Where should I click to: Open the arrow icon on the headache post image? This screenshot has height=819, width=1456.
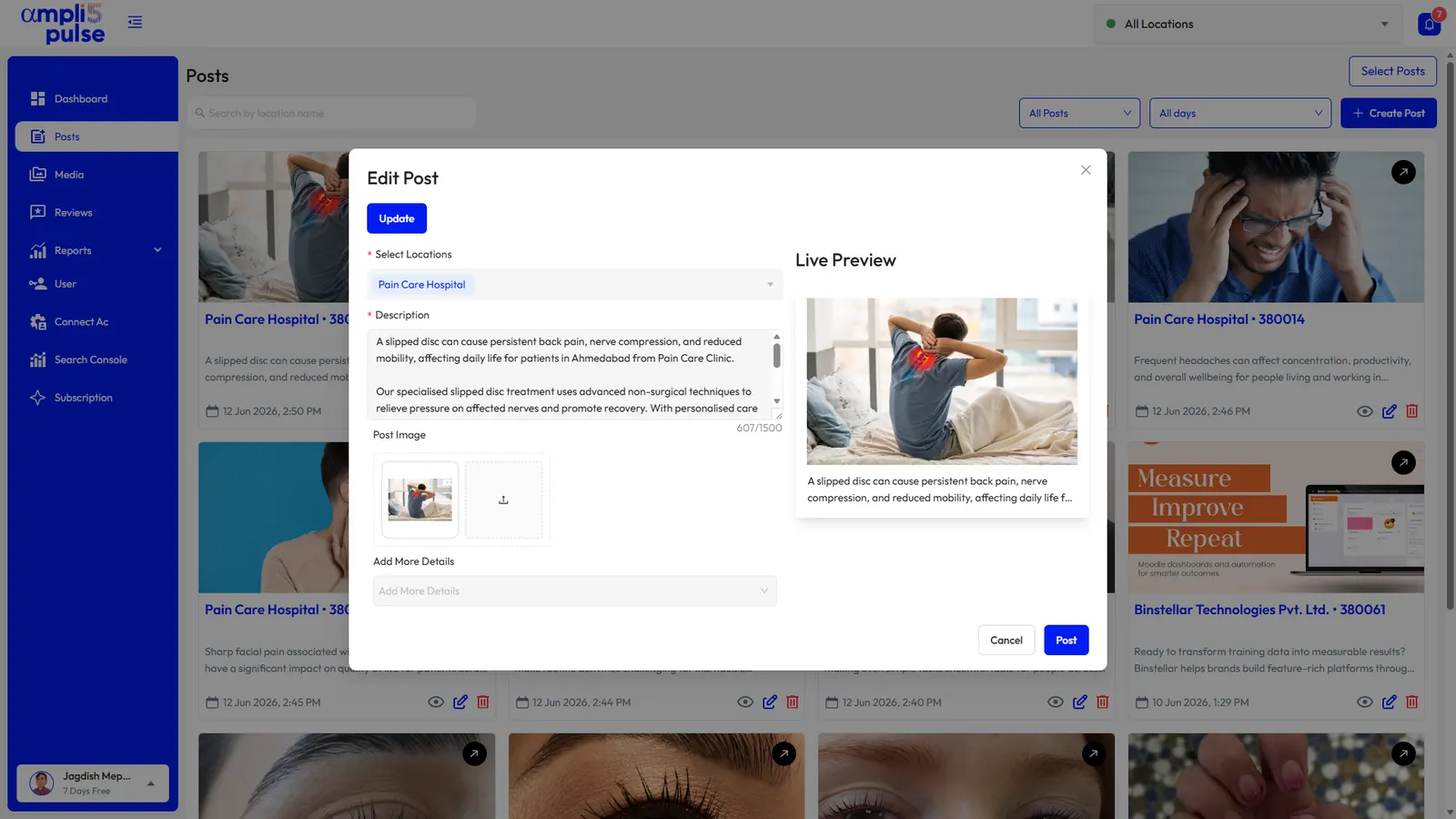[x=1403, y=172]
